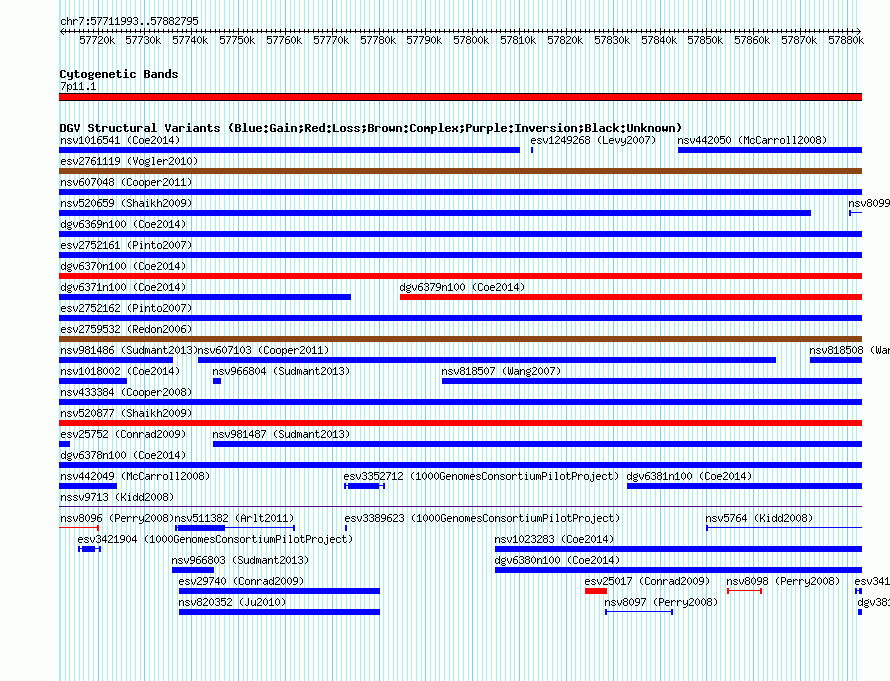Click the 57720k ruler tick label
Image resolution: width=890 pixels, height=681 pixels.
click(x=97, y=40)
